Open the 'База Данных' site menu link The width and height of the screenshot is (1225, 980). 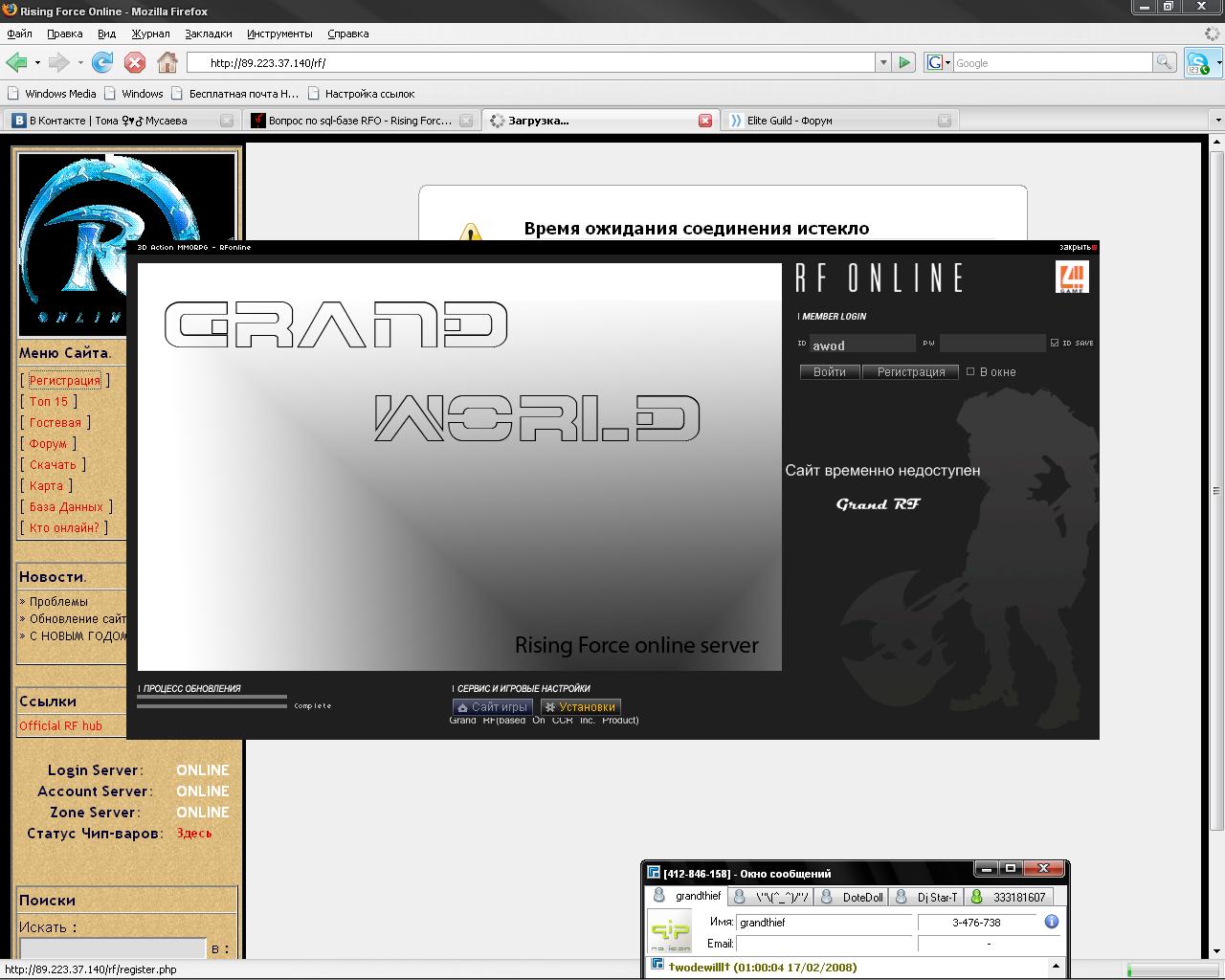[x=66, y=506]
